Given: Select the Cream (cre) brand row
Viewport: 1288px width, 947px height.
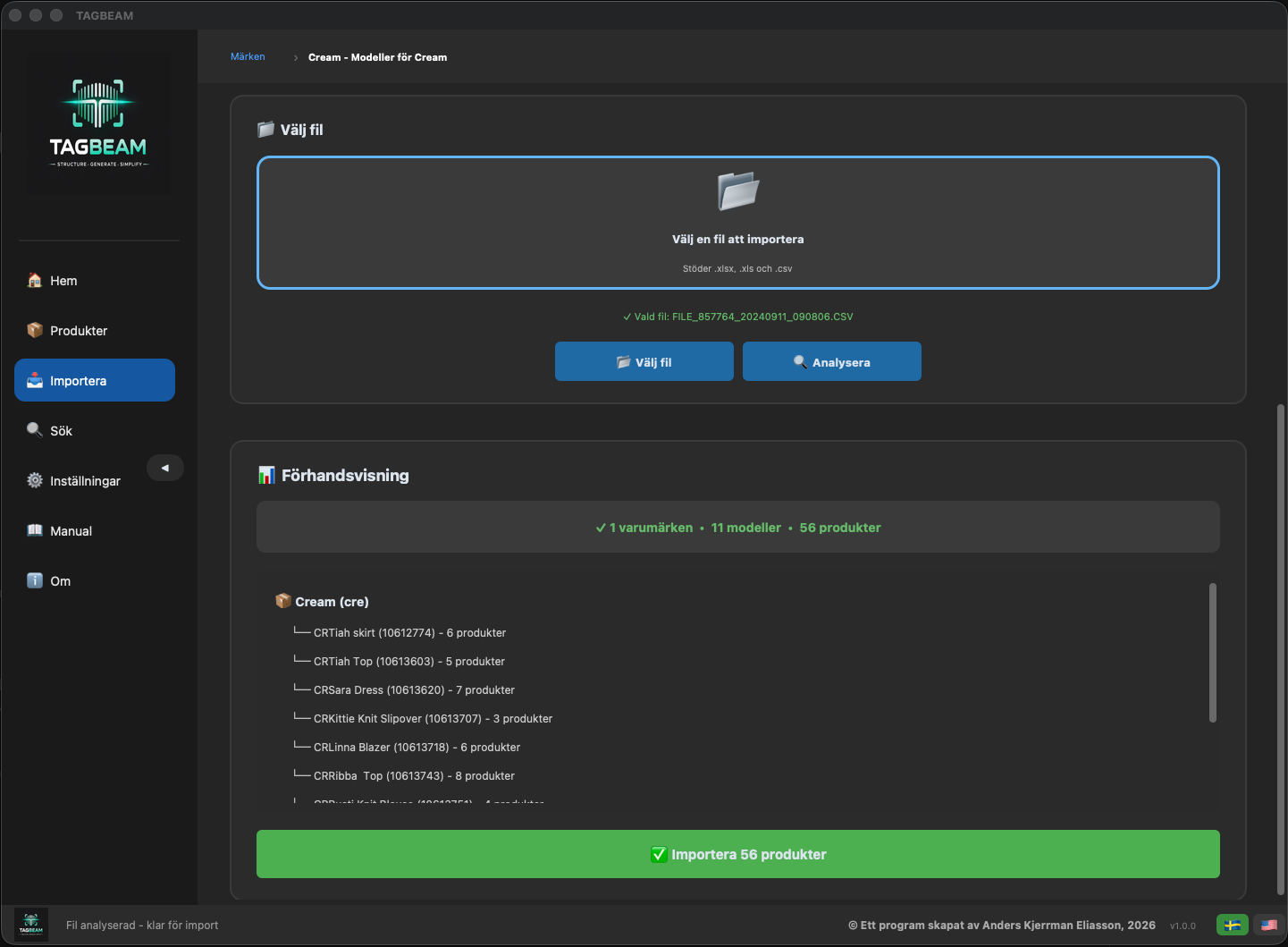Looking at the screenshot, I should [x=322, y=601].
